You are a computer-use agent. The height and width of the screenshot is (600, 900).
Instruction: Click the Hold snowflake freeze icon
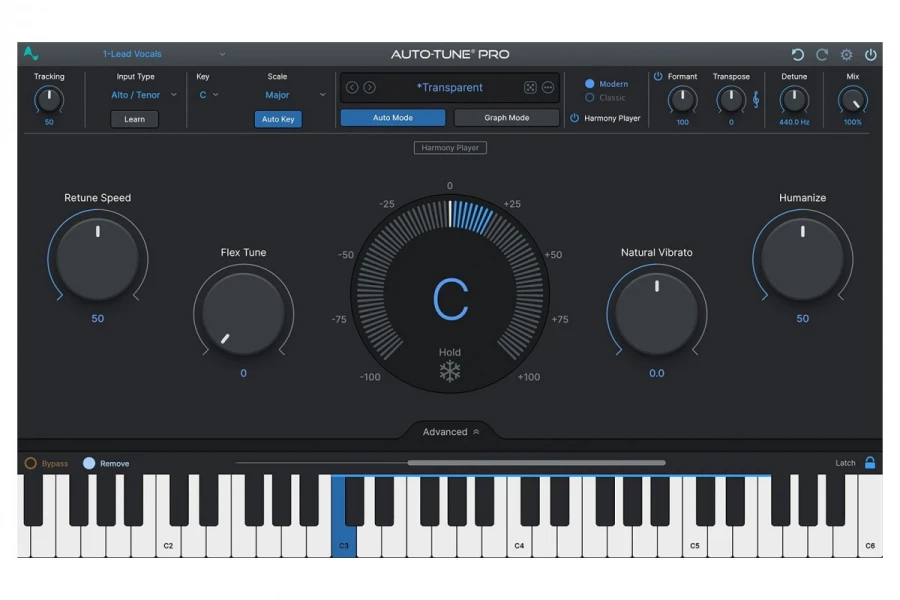pos(450,371)
